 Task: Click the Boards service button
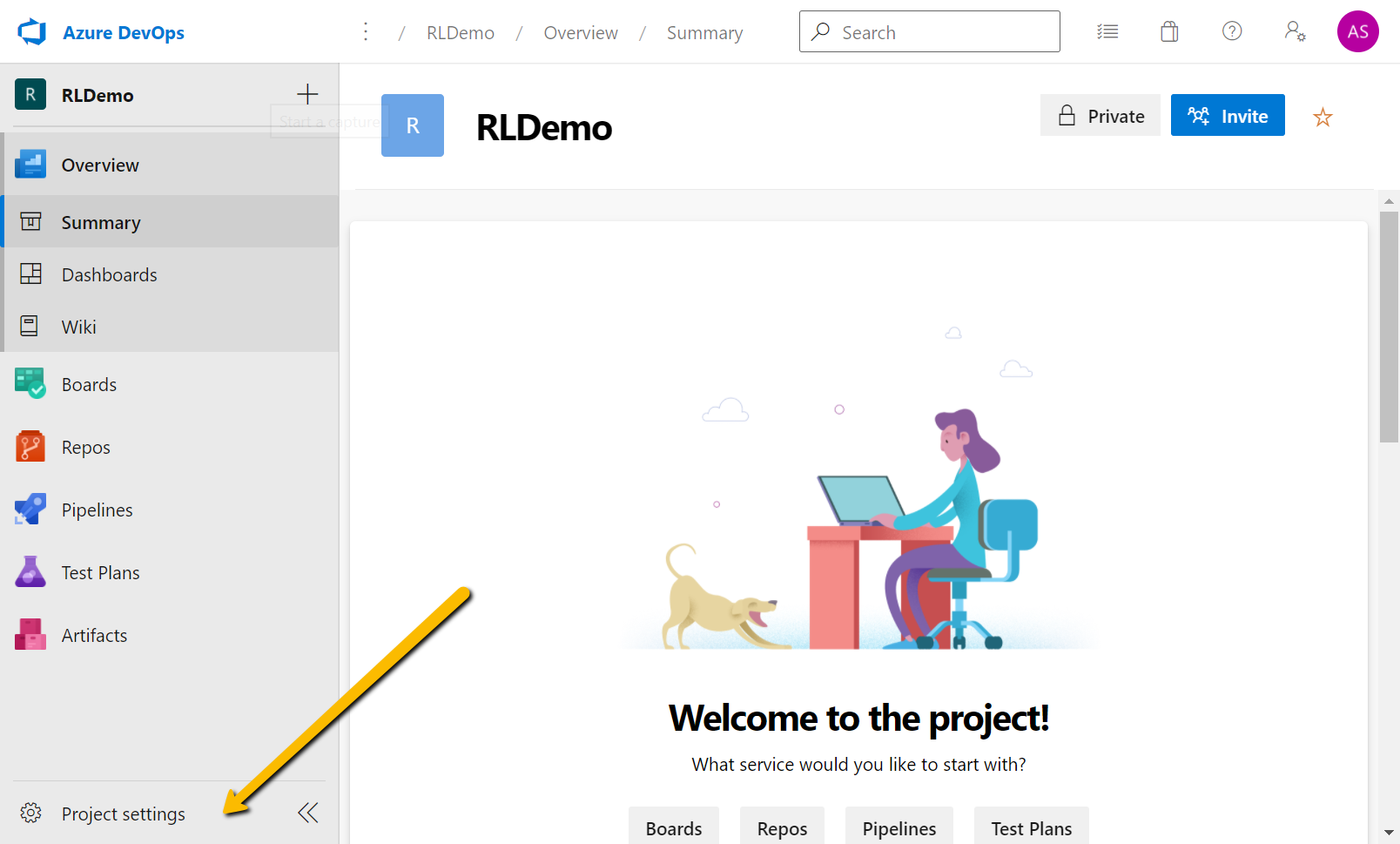point(674,826)
